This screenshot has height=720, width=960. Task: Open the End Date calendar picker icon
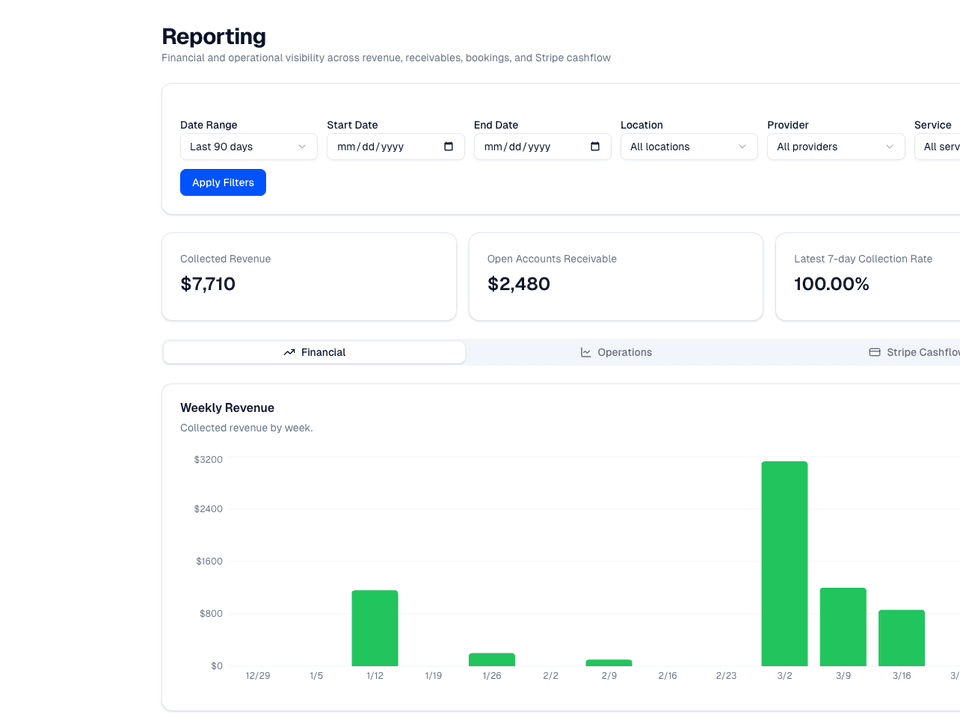point(595,147)
